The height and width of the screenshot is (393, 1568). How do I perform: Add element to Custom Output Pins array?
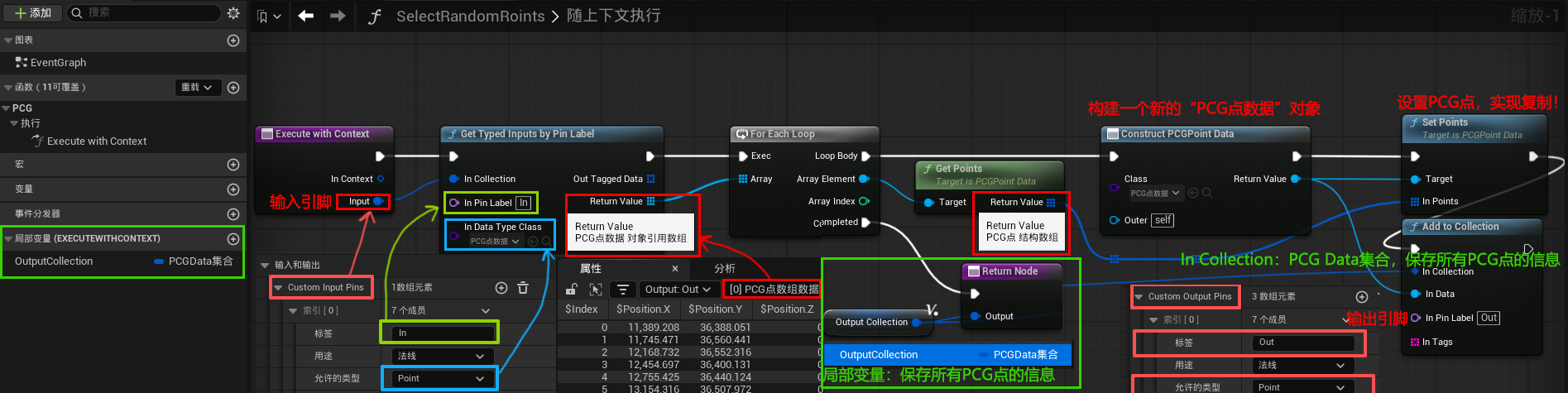1362,297
